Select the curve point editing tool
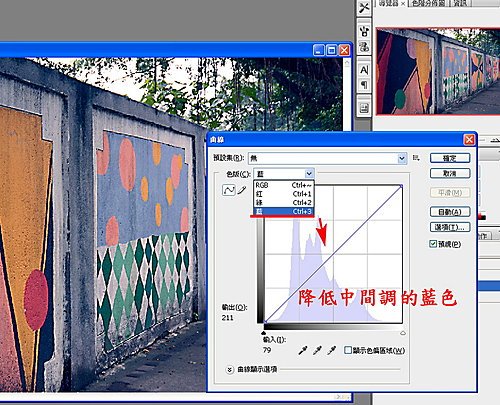This screenshot has width=500, height=405. [229, 190]
